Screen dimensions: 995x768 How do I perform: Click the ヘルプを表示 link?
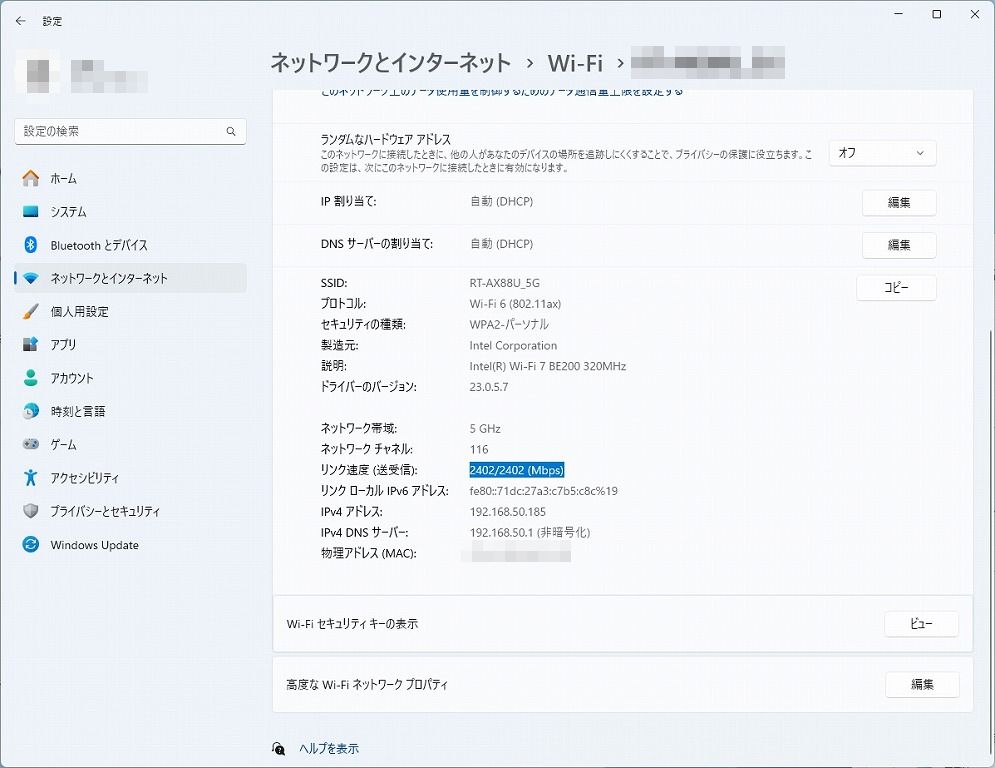tap(328, 748)
